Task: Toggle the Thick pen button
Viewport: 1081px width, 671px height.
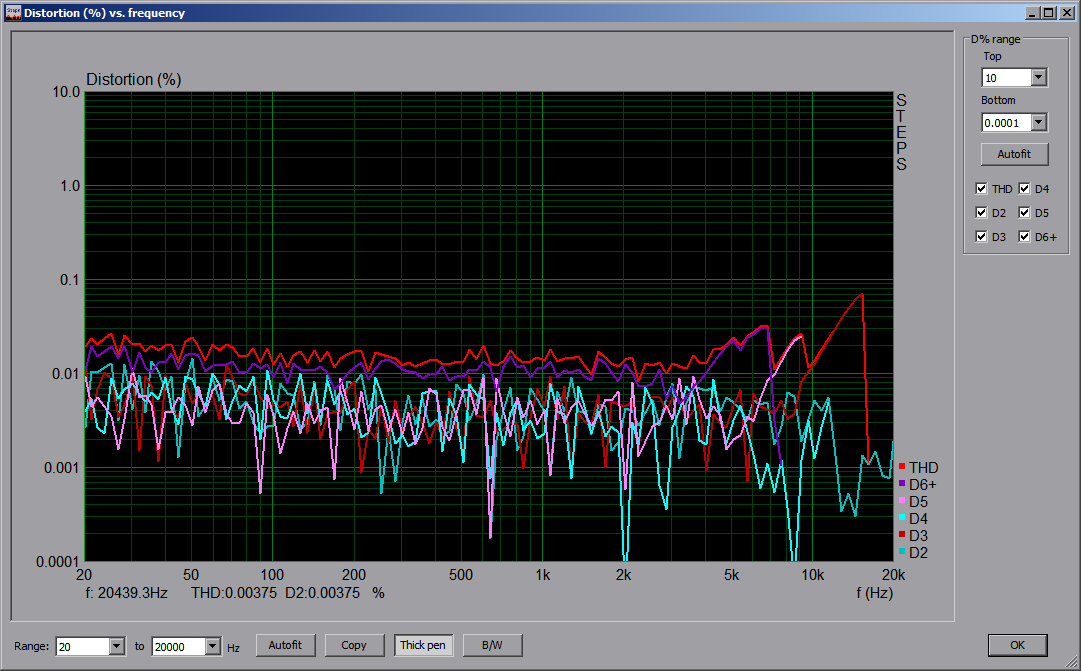Action: 423,645
